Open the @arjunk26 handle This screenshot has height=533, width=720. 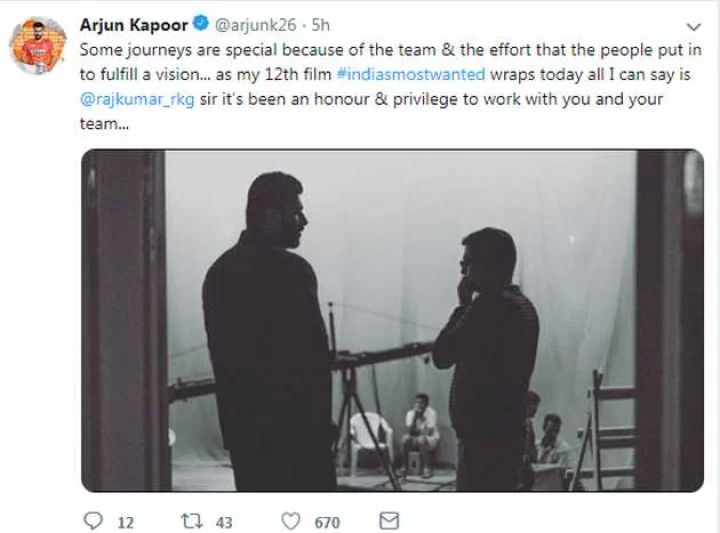(248, 26)
